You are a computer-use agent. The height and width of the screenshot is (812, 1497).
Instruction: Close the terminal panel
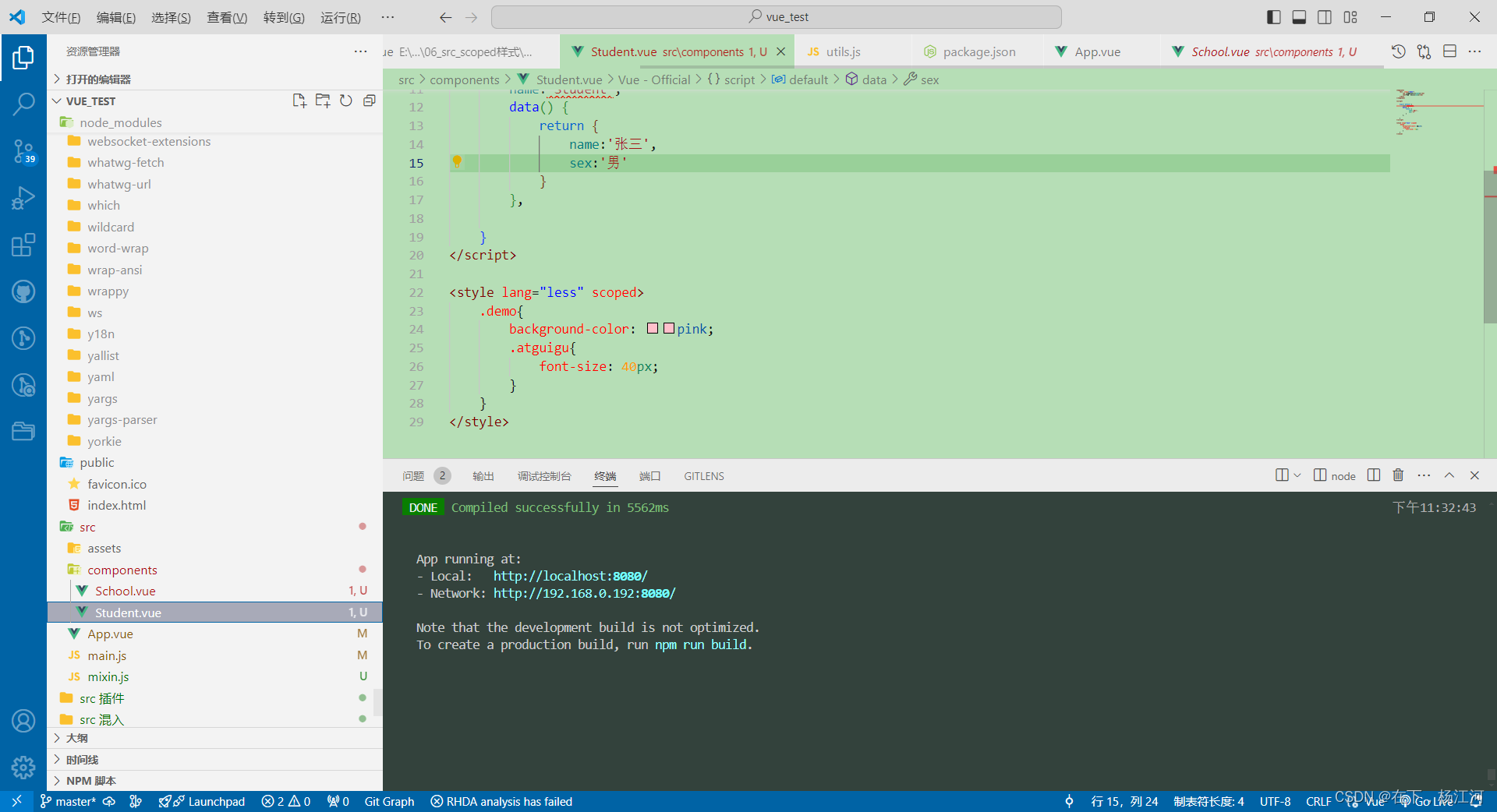point(1474,475)
